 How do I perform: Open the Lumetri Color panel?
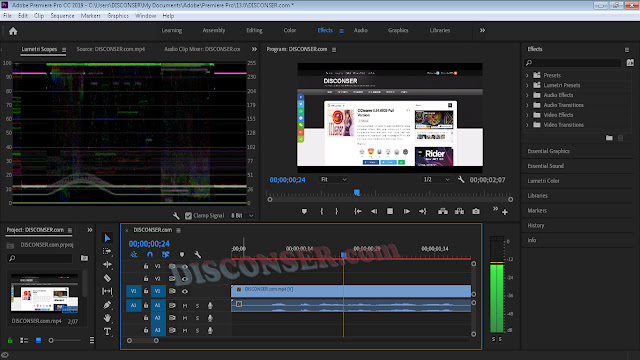coord(543,181)
